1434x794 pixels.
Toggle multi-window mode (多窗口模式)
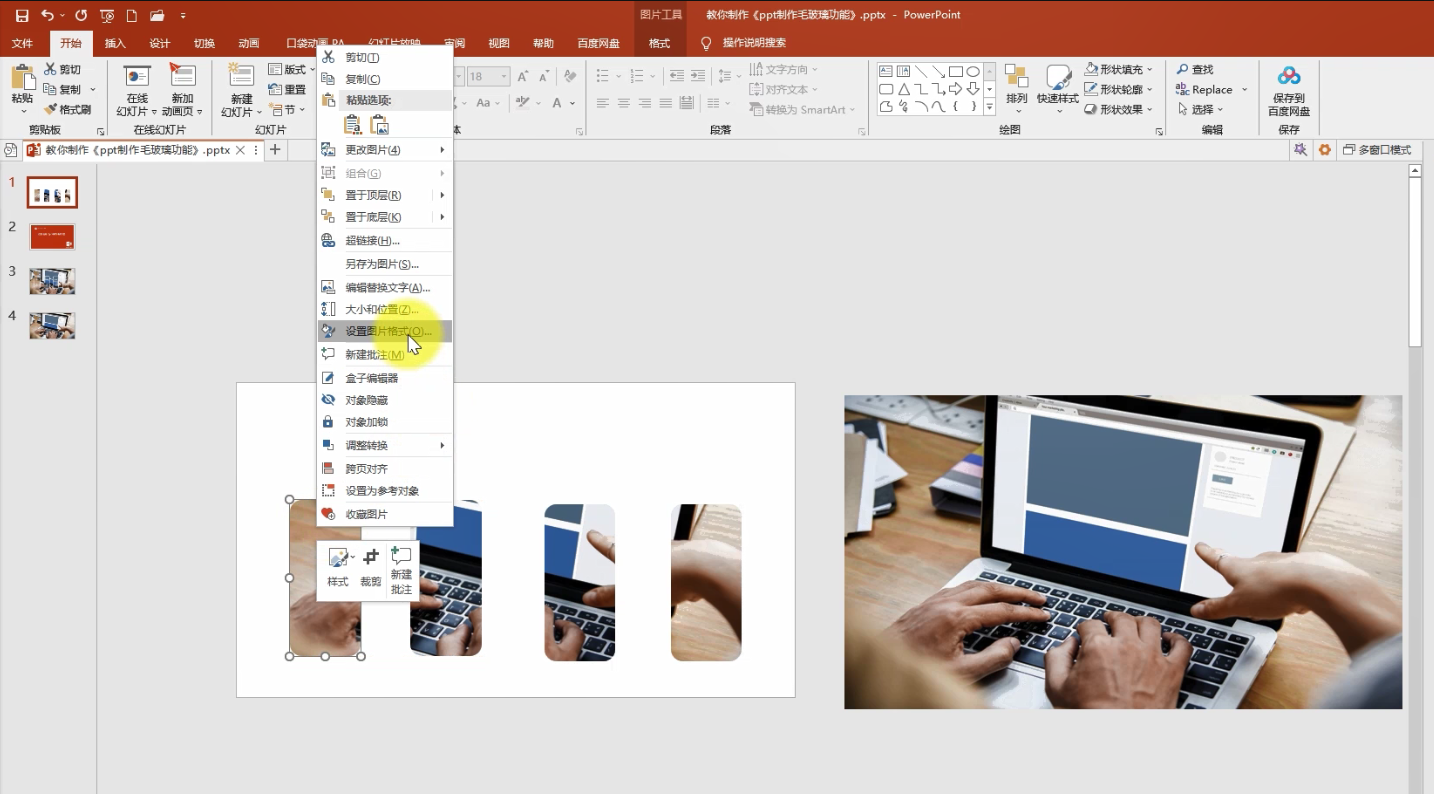tap(1377, 150)
